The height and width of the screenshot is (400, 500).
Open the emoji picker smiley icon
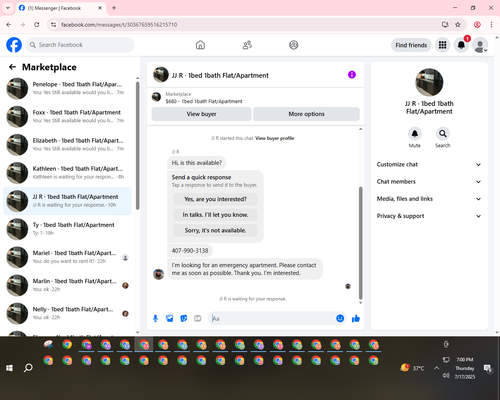(340, 319)
